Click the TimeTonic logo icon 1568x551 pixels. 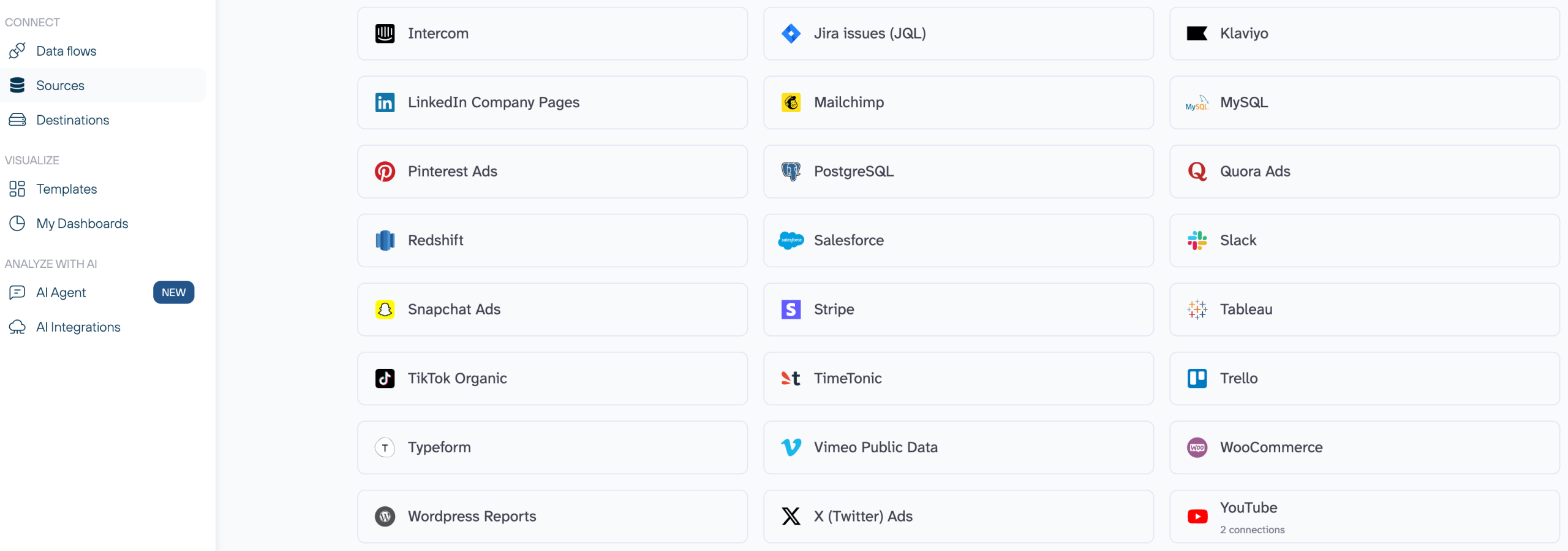pyautogui.click(x=791, y=378)
